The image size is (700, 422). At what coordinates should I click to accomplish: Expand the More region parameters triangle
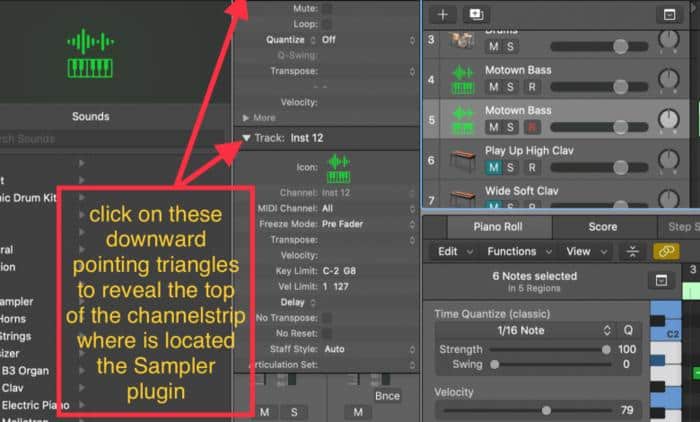point(246,118)
